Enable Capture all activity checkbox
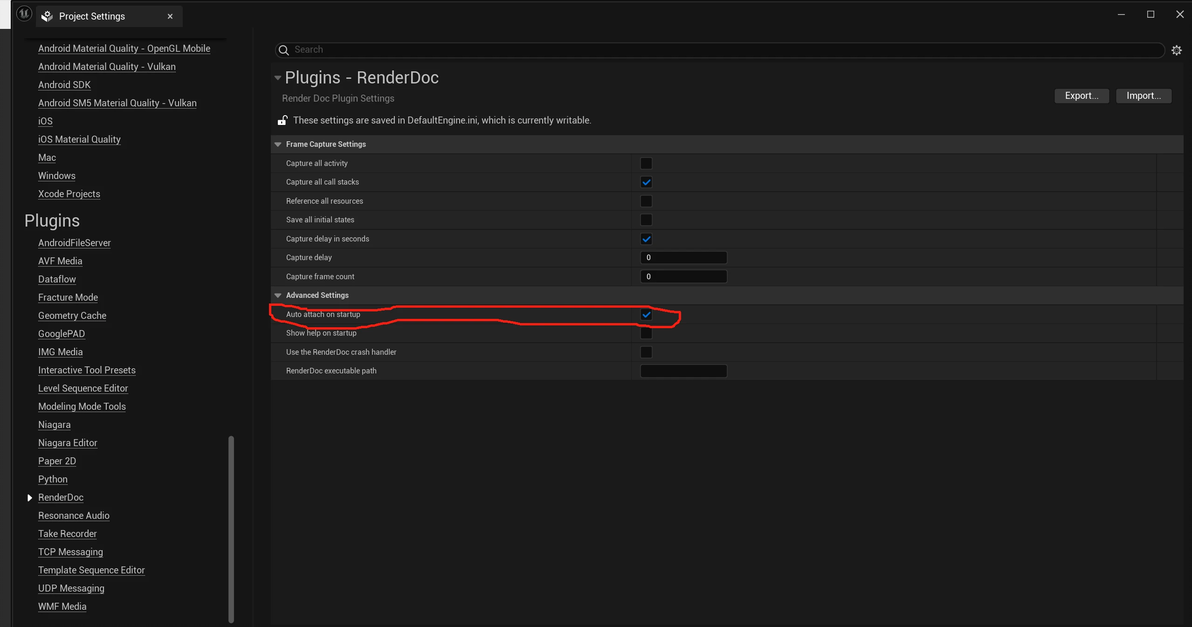Screen dimensions: 1192x627 coord(646,163)
